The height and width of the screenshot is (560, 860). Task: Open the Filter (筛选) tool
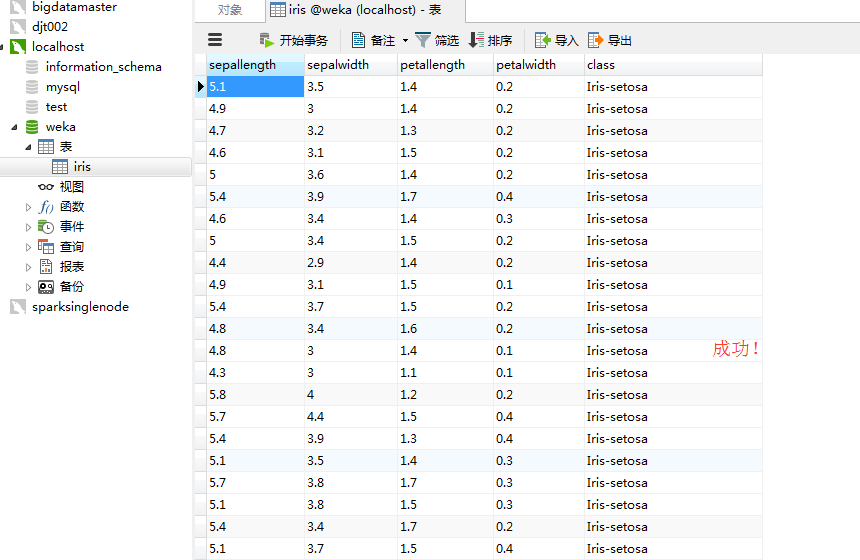(x=437, y=40)
